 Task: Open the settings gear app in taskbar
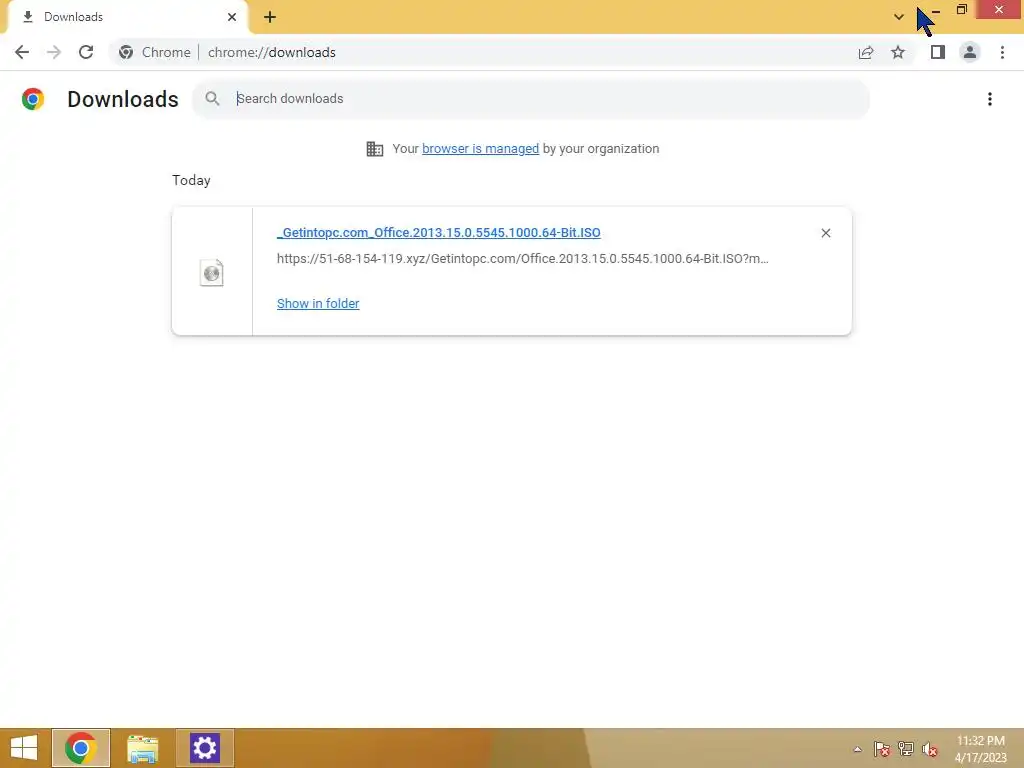204,748
